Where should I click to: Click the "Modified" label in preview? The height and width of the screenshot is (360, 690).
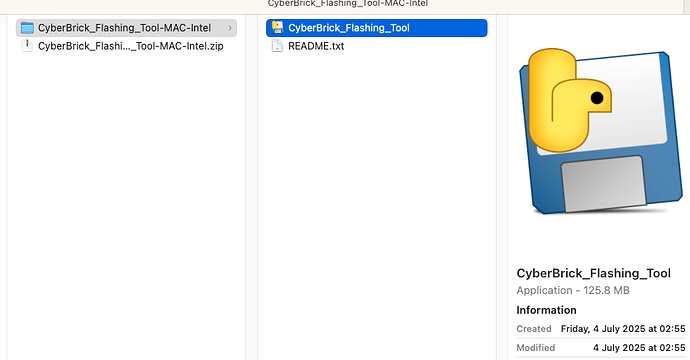tap(536, 348)
